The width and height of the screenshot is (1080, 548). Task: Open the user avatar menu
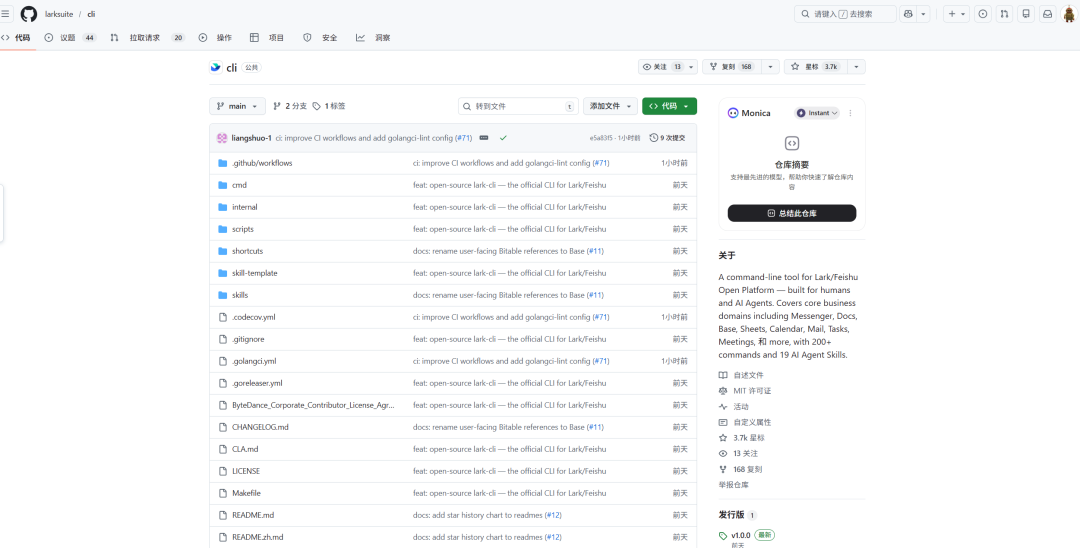(x=1068, y=14)
